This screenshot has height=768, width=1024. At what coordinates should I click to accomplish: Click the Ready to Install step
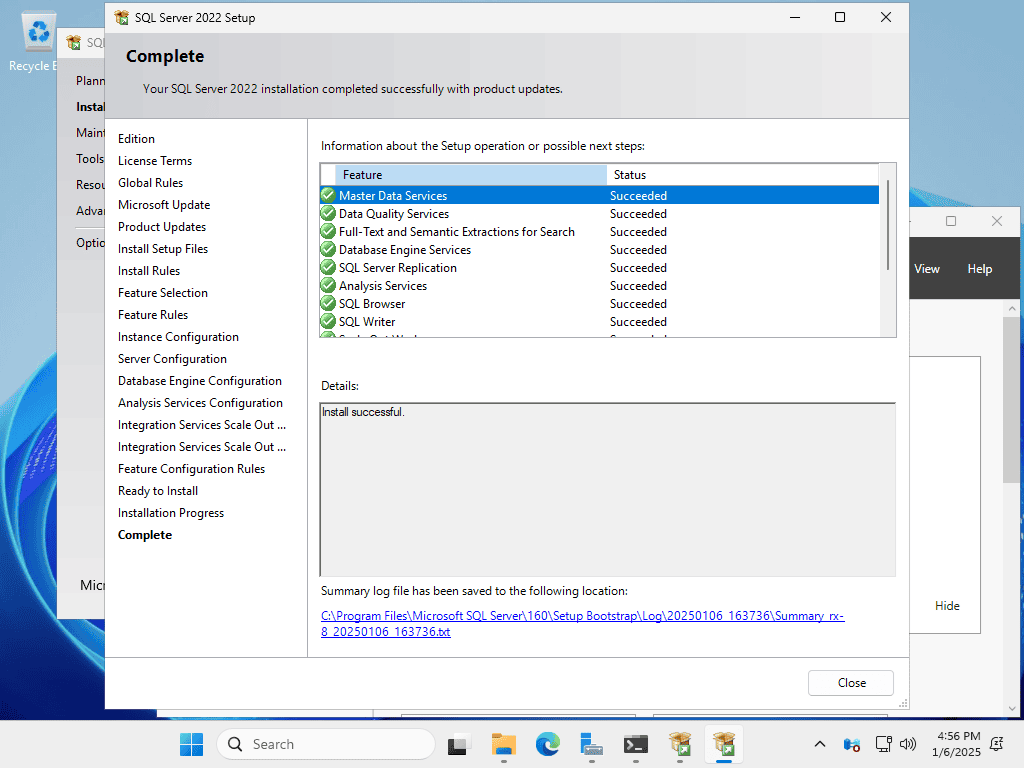point(158,491)
